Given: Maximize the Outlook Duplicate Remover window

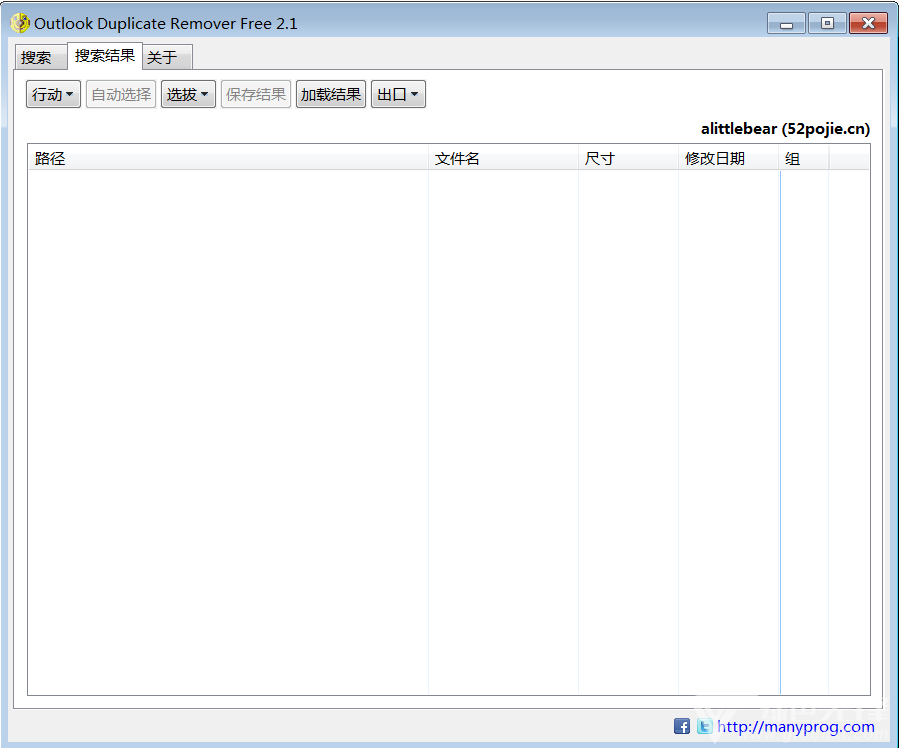Looking at the screenshot, I should 827,24.
